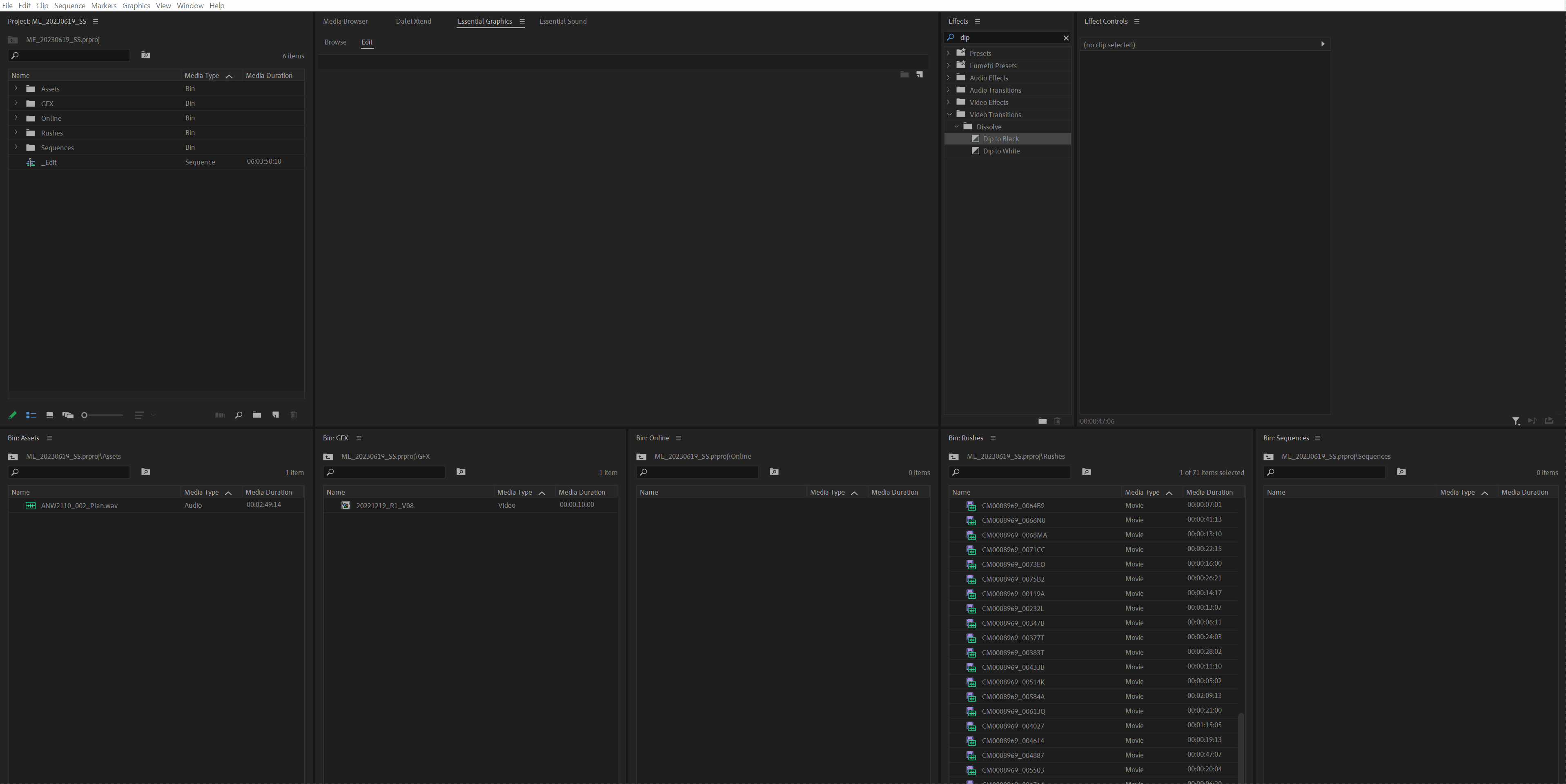Switch to Essential Sound tab
This screenshot has height=784, width=1566.
(562, 21)
